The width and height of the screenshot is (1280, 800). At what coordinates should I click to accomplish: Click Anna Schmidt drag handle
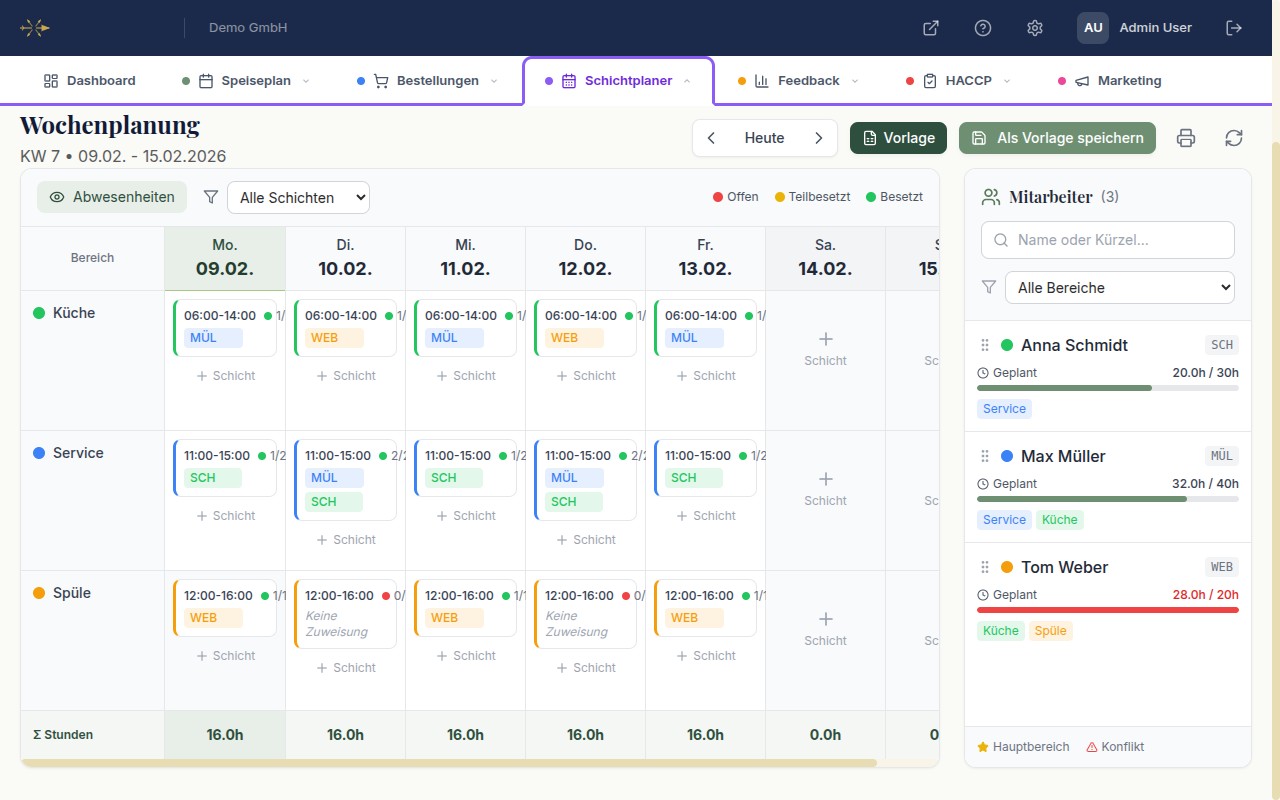(x=985, y=345)
